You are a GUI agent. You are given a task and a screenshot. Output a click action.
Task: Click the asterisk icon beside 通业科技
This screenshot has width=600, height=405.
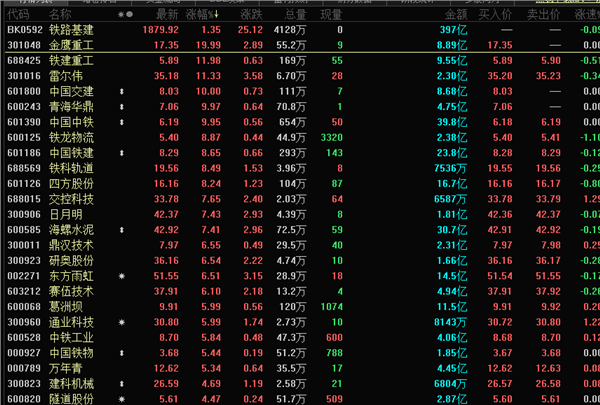[x=122, y=322]
